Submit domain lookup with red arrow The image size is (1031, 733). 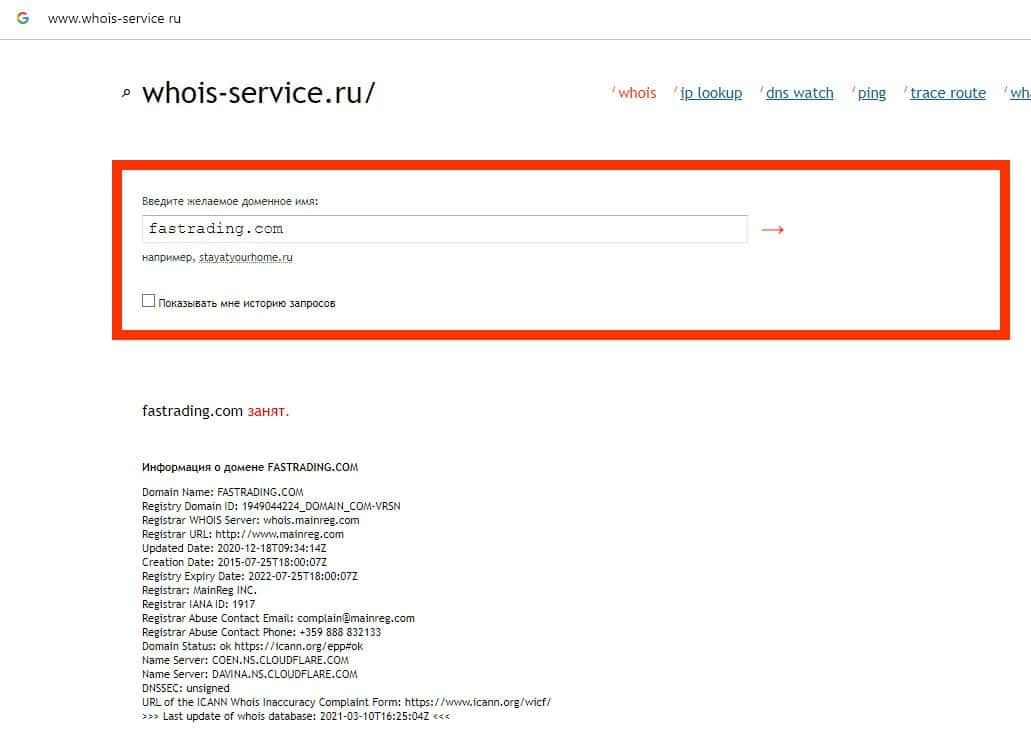(773, 229)
